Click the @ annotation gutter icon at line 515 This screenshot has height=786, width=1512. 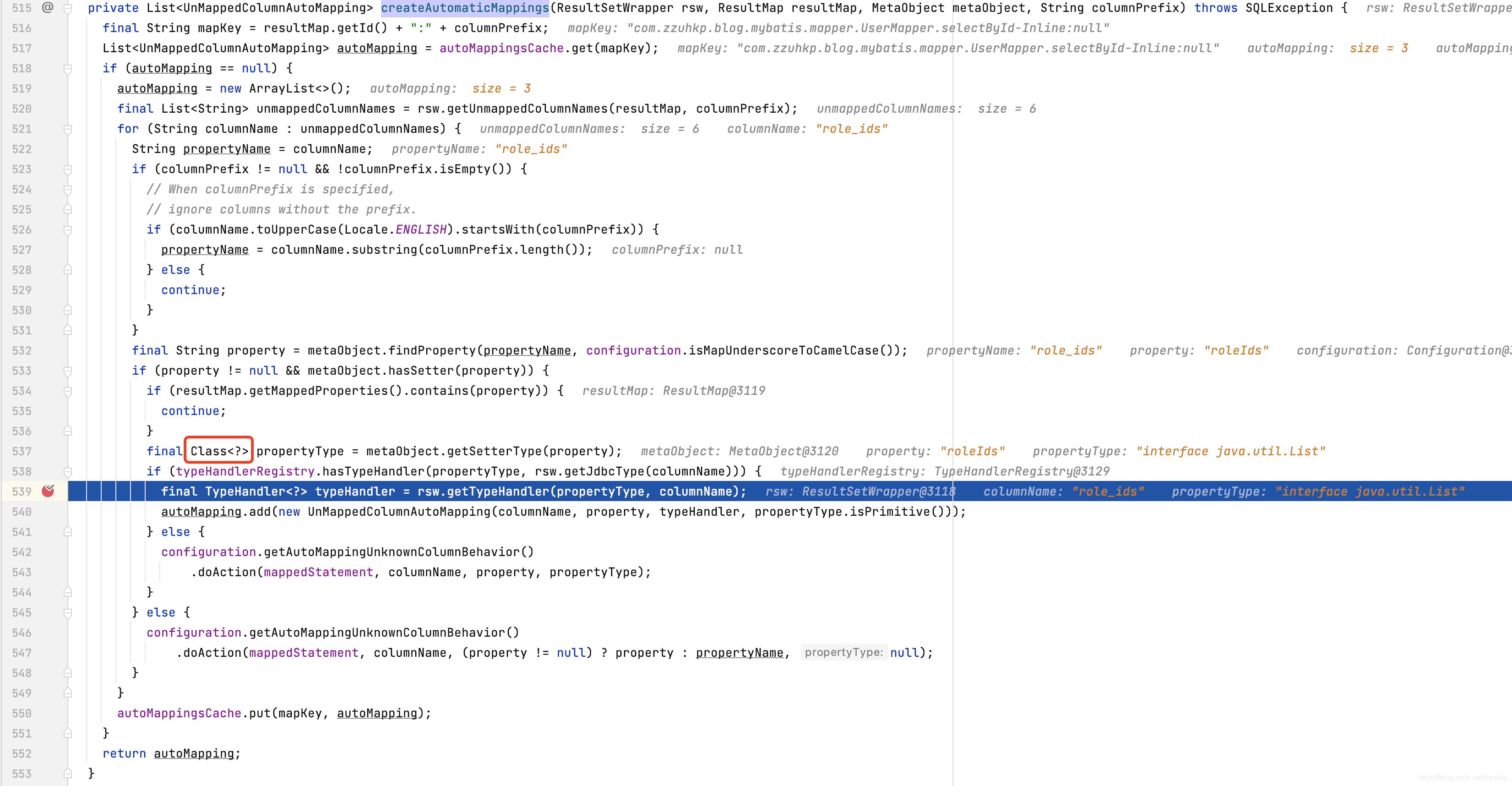48,8
